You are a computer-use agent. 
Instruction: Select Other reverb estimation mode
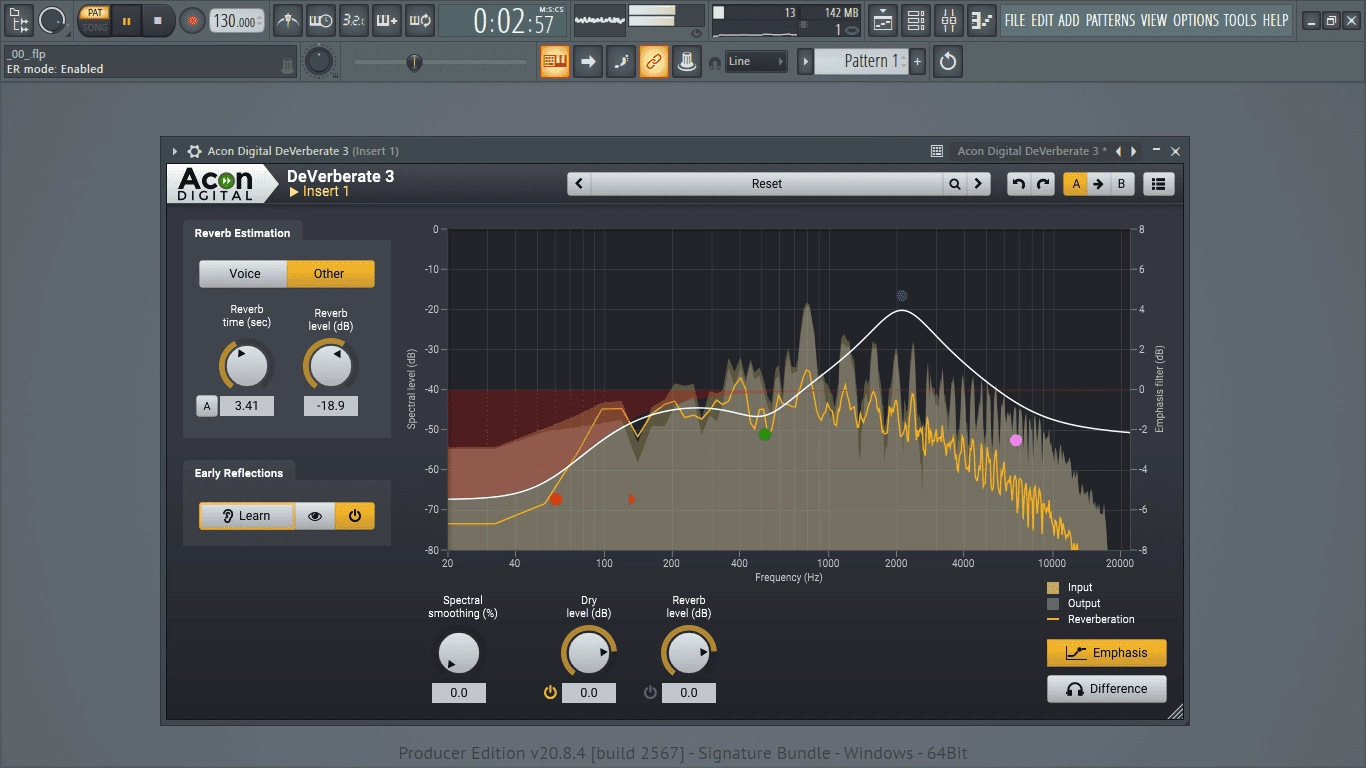coord(330,274)
